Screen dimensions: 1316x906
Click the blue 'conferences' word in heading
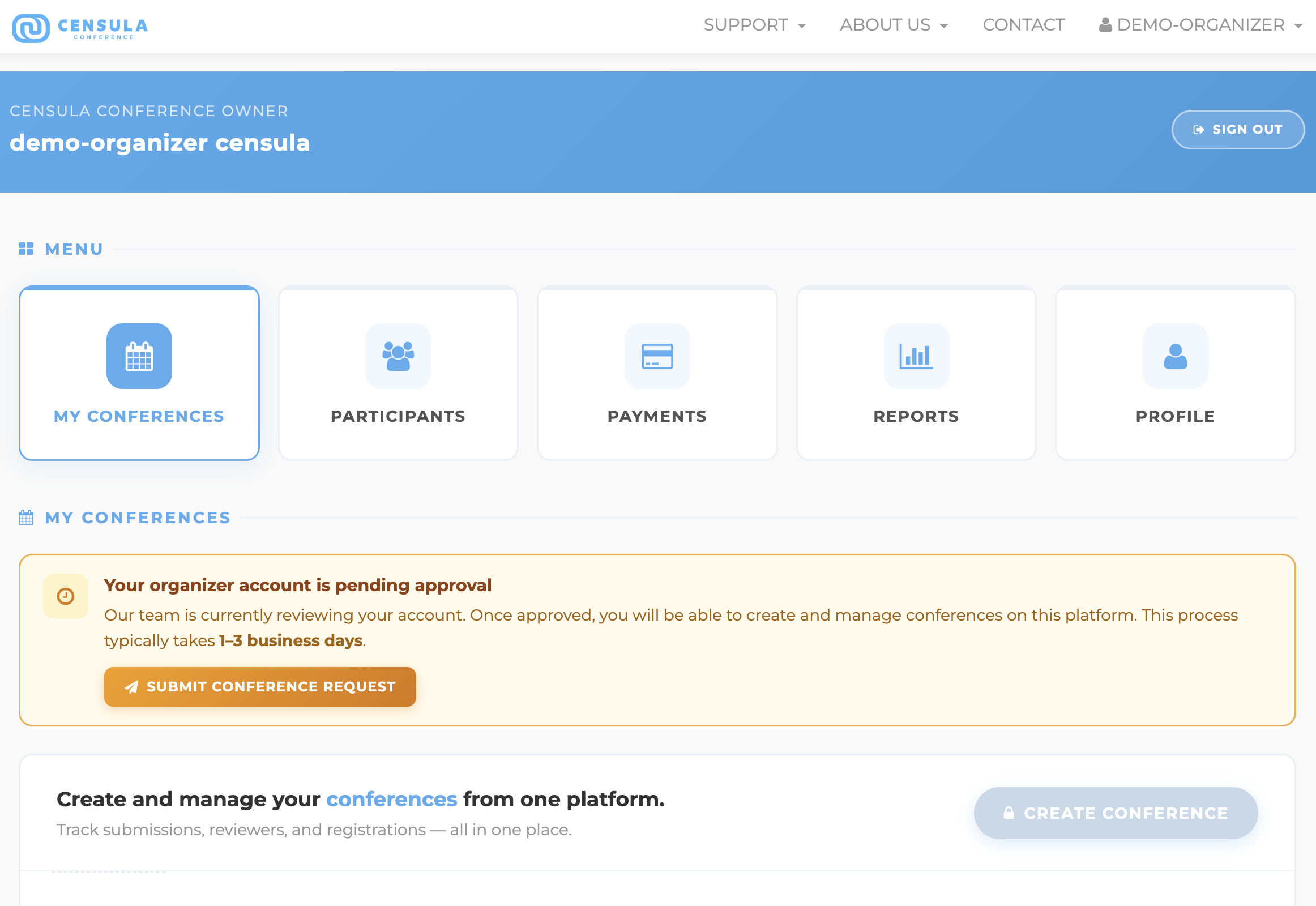(x=392, y=800)
